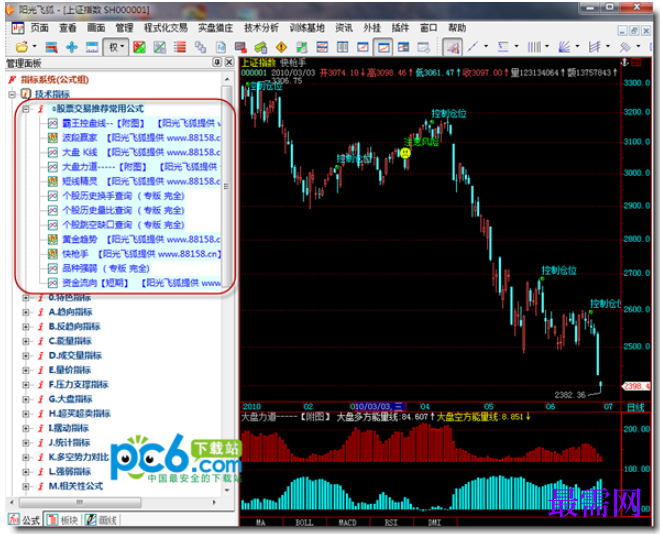660x534 pixels.
Task: Toggle the highlighted chart window toolbar button
Action: coord(383,47)
